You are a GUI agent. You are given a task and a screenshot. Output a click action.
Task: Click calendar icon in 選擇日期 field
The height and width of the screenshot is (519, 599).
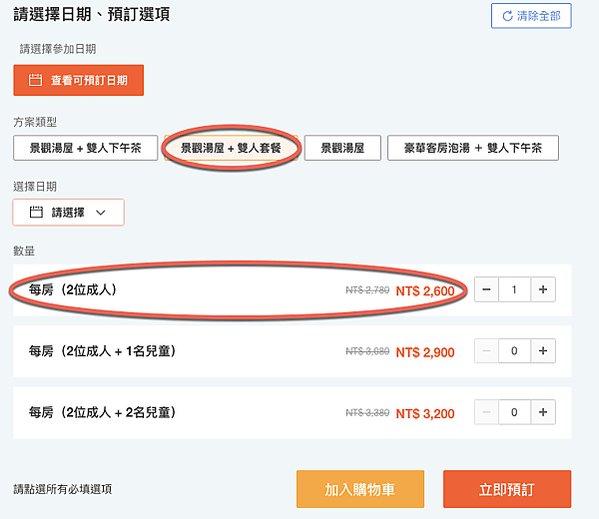pyautogui.click(x=36, y=212)
